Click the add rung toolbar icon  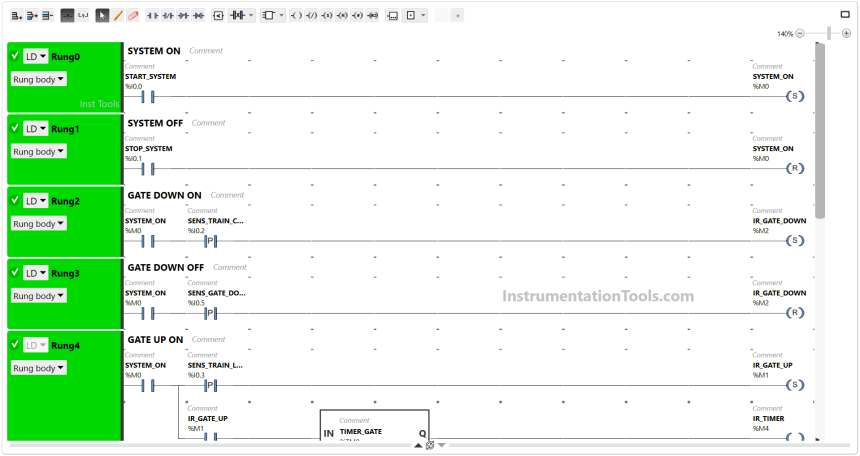coord(16,15)
